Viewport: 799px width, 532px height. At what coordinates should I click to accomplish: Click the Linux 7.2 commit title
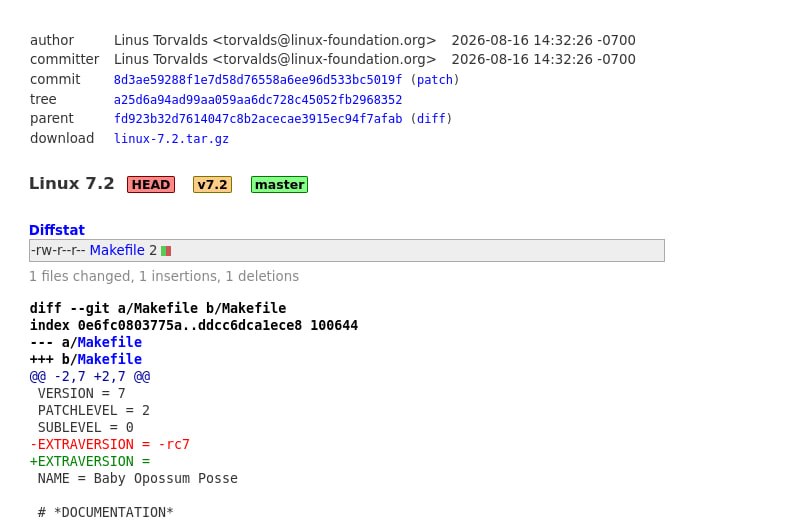click(72, 183)
